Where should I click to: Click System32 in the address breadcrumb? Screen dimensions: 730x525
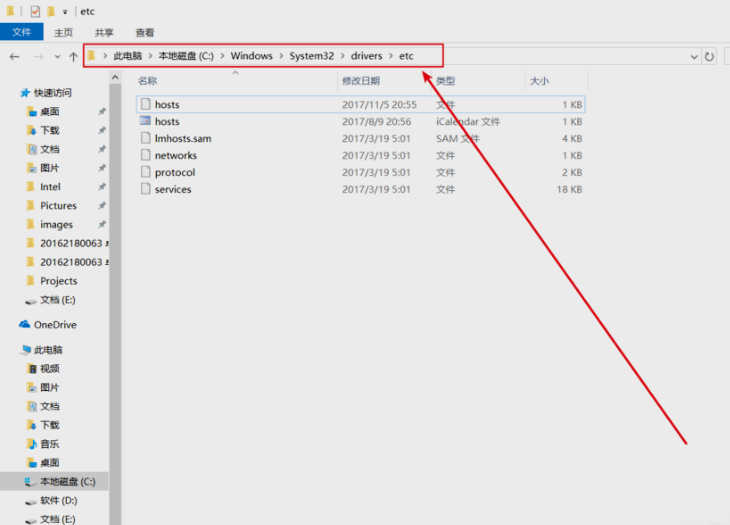(311, 56)
